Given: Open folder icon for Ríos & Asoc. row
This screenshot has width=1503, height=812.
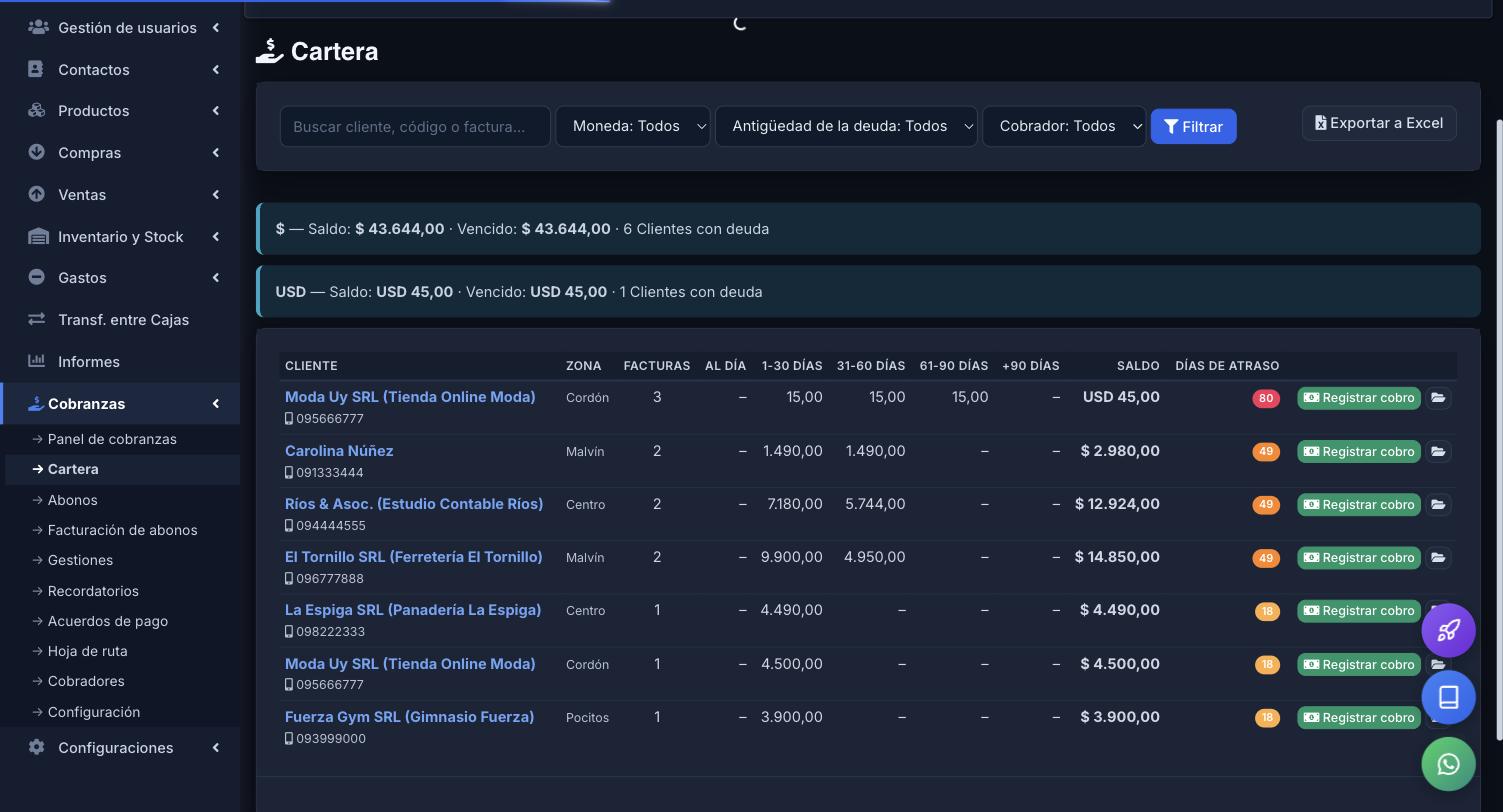Looking at the screenshot, I should coord(1438,504).
